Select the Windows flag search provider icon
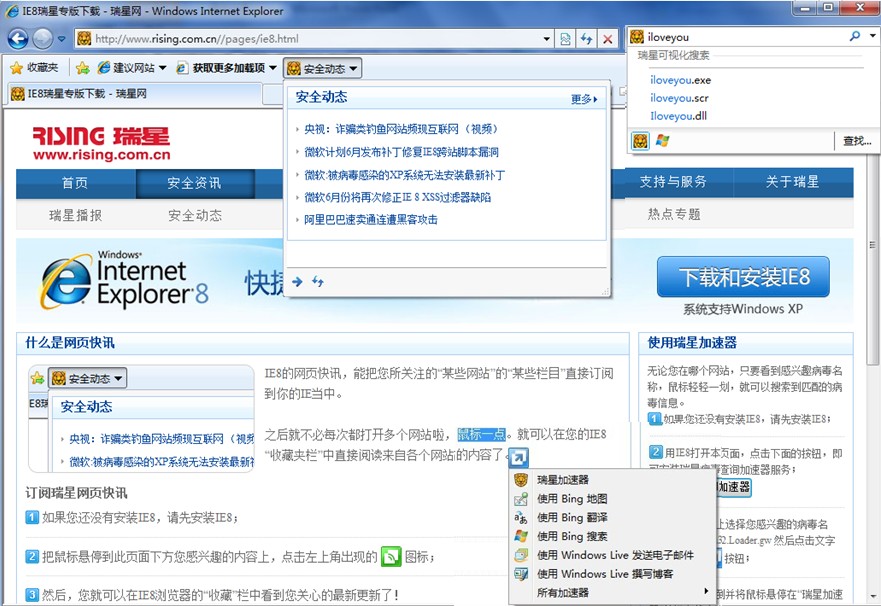This screenshot has width=881, height=606. click(x=662, y=141)
